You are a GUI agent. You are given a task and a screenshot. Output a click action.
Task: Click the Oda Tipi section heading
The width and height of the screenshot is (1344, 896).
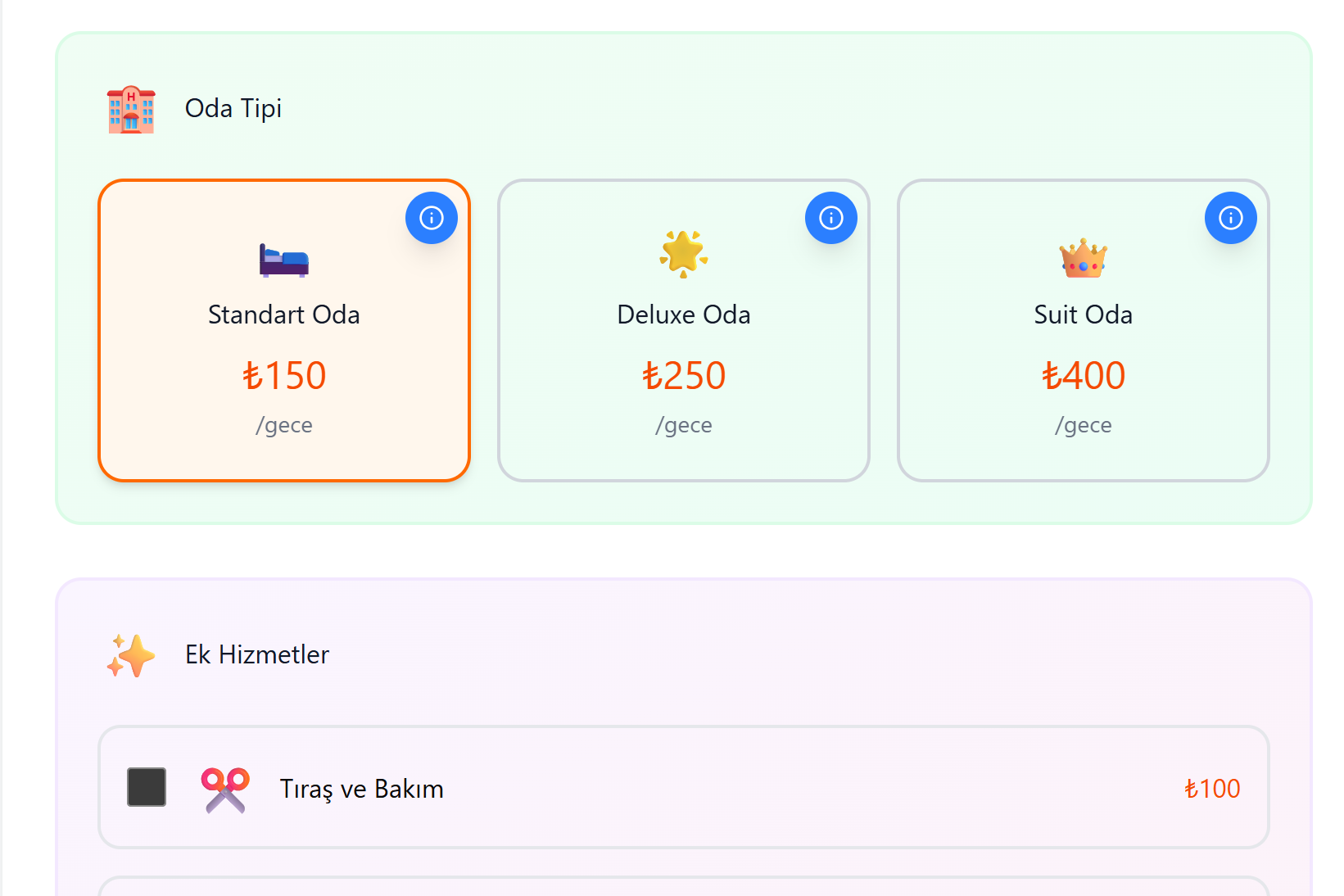(x=233, y=108)
